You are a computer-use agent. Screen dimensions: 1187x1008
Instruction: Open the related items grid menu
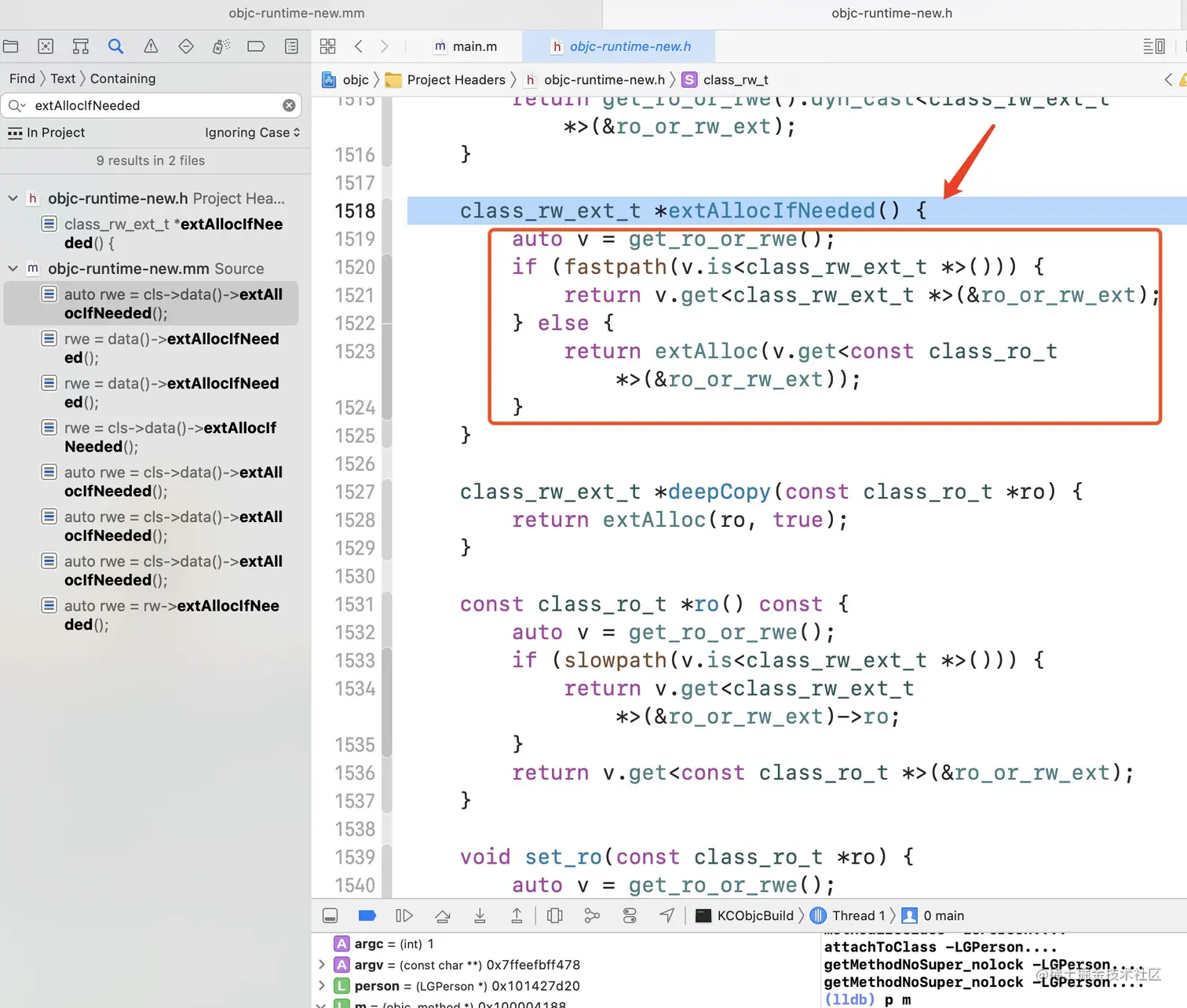point(328,46)
